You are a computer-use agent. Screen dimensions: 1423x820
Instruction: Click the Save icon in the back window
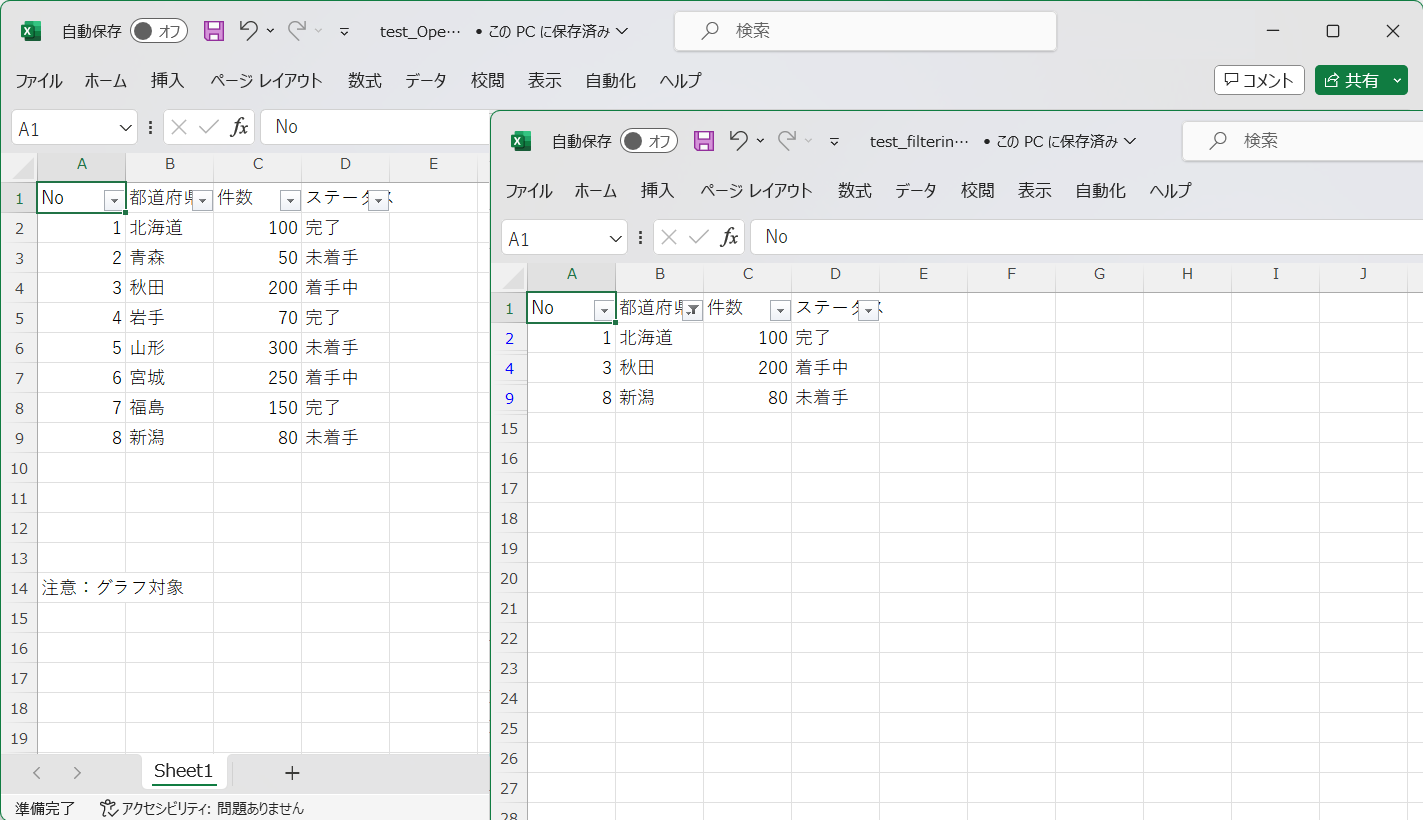point(214,31)
